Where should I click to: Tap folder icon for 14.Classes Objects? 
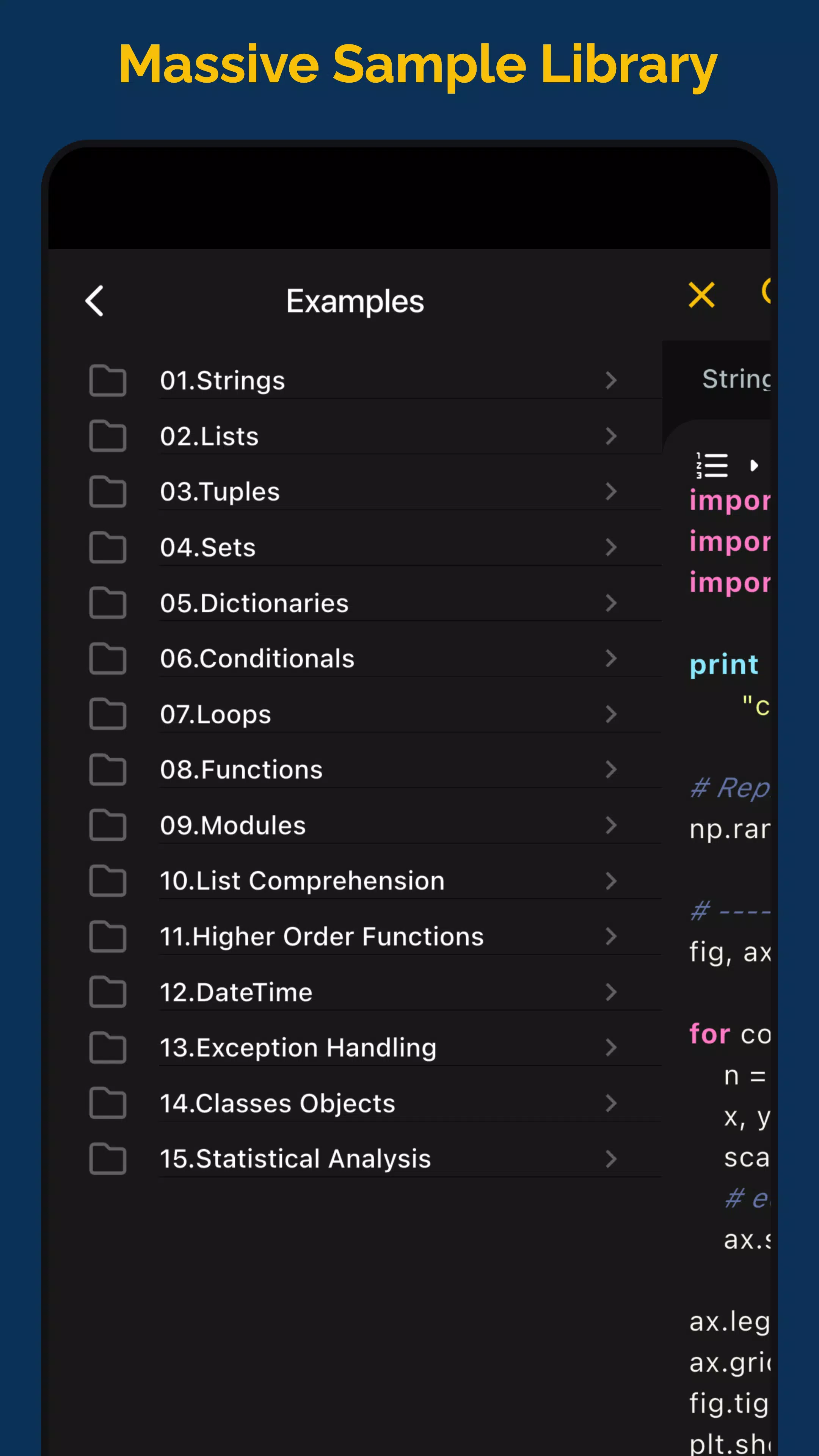point(107,1103)
